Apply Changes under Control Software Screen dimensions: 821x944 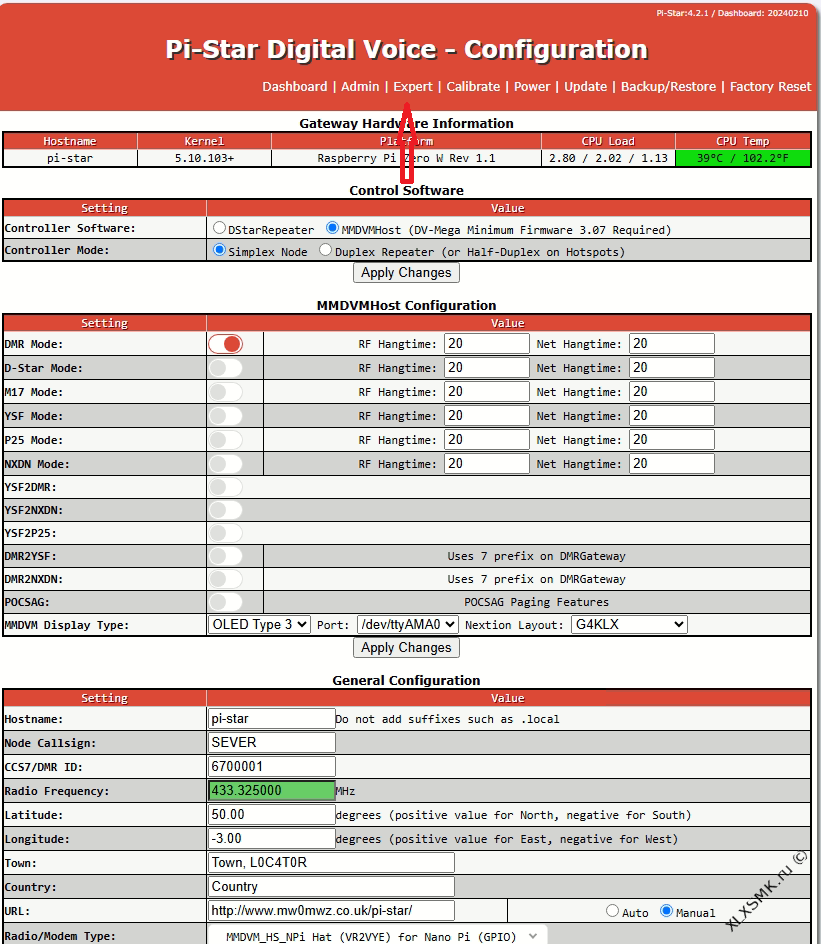click(406, 273)
